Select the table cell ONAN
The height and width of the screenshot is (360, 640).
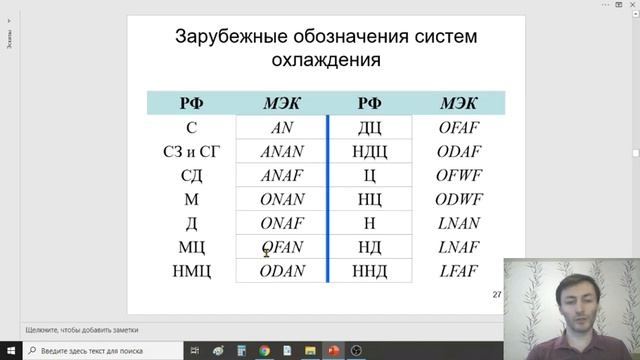click(282, 199)
